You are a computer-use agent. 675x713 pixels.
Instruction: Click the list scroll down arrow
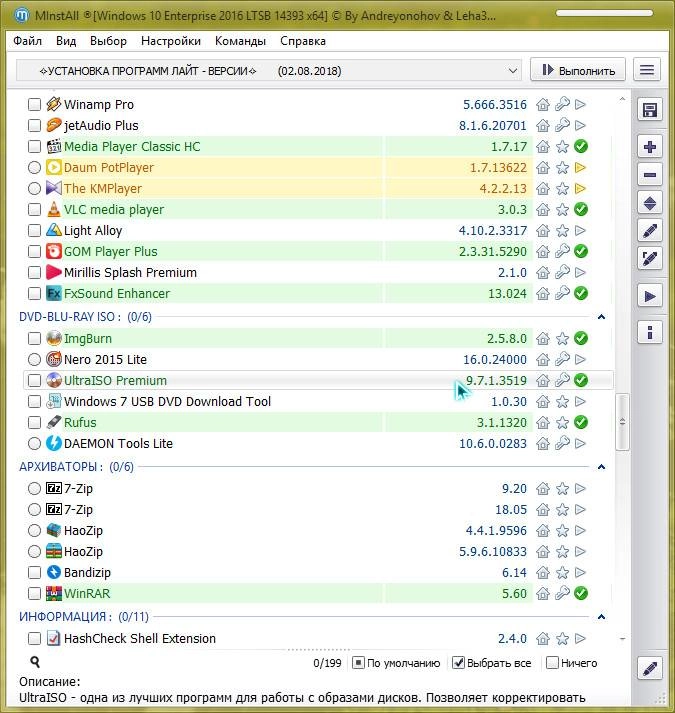(622, 639)
